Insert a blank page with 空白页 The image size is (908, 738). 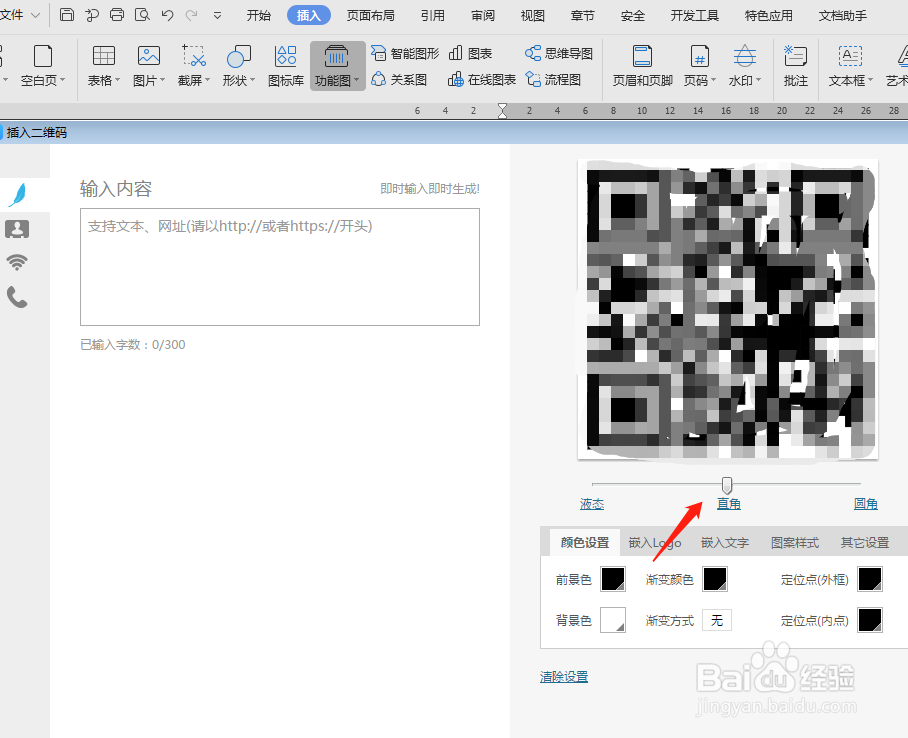(x=43, y=65)
